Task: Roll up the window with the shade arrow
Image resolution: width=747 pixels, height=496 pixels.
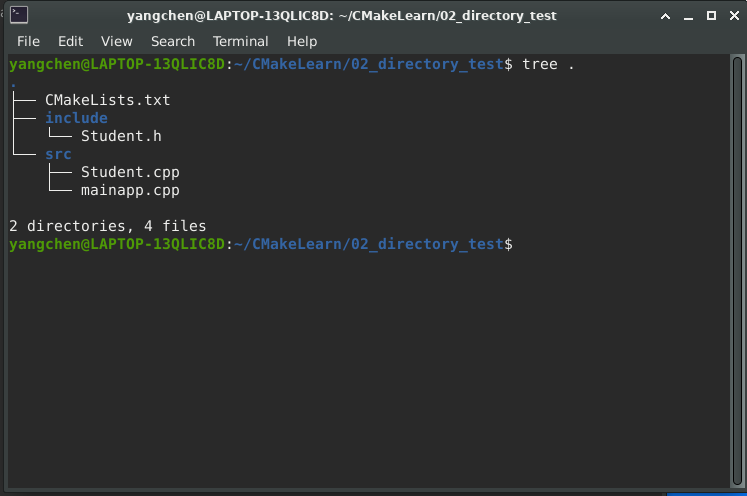Action: point(667,16)
